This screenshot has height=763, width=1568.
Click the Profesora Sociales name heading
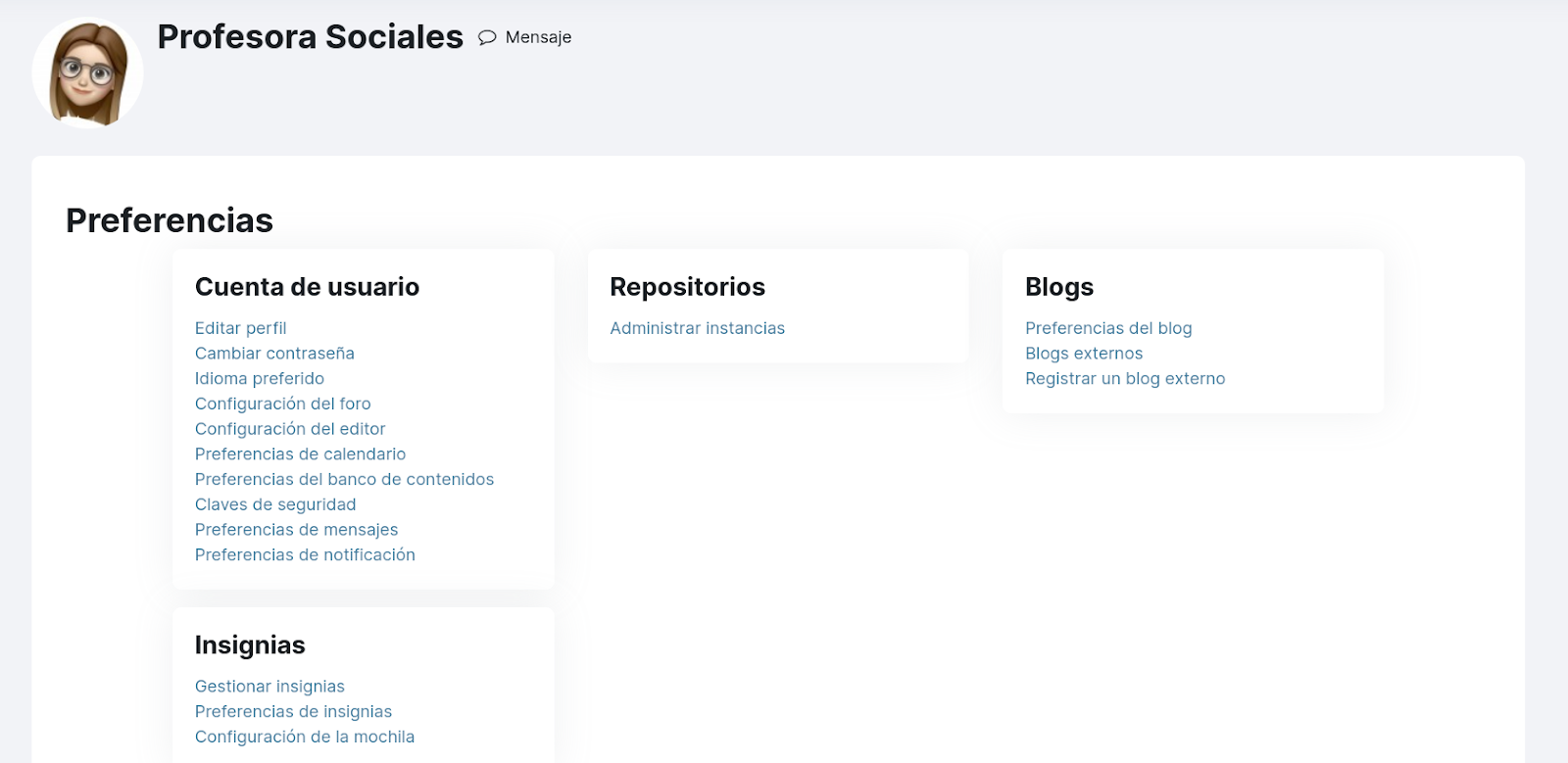(x=310, y=37)
